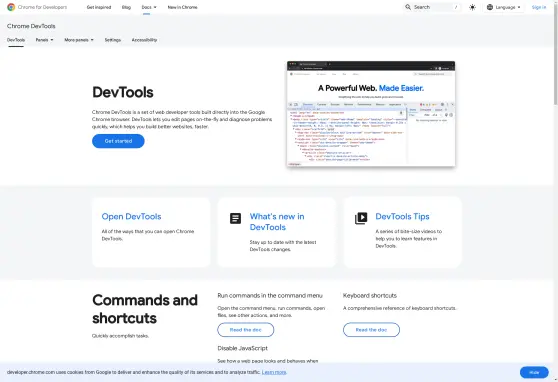Click the Chrome DevTools section title
Screen dimensions: 558x382
[31, 26]
